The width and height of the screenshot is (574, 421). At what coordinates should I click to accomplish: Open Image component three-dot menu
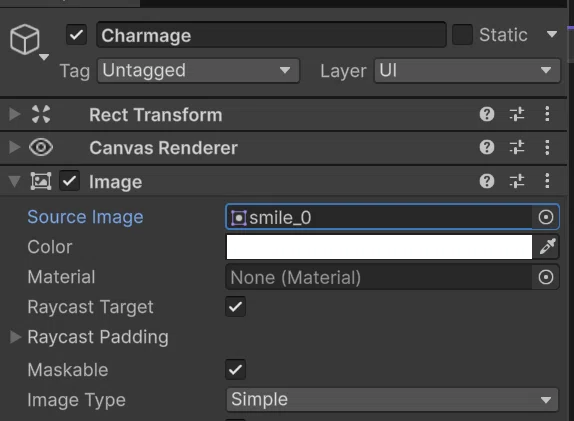pos(547,181)
